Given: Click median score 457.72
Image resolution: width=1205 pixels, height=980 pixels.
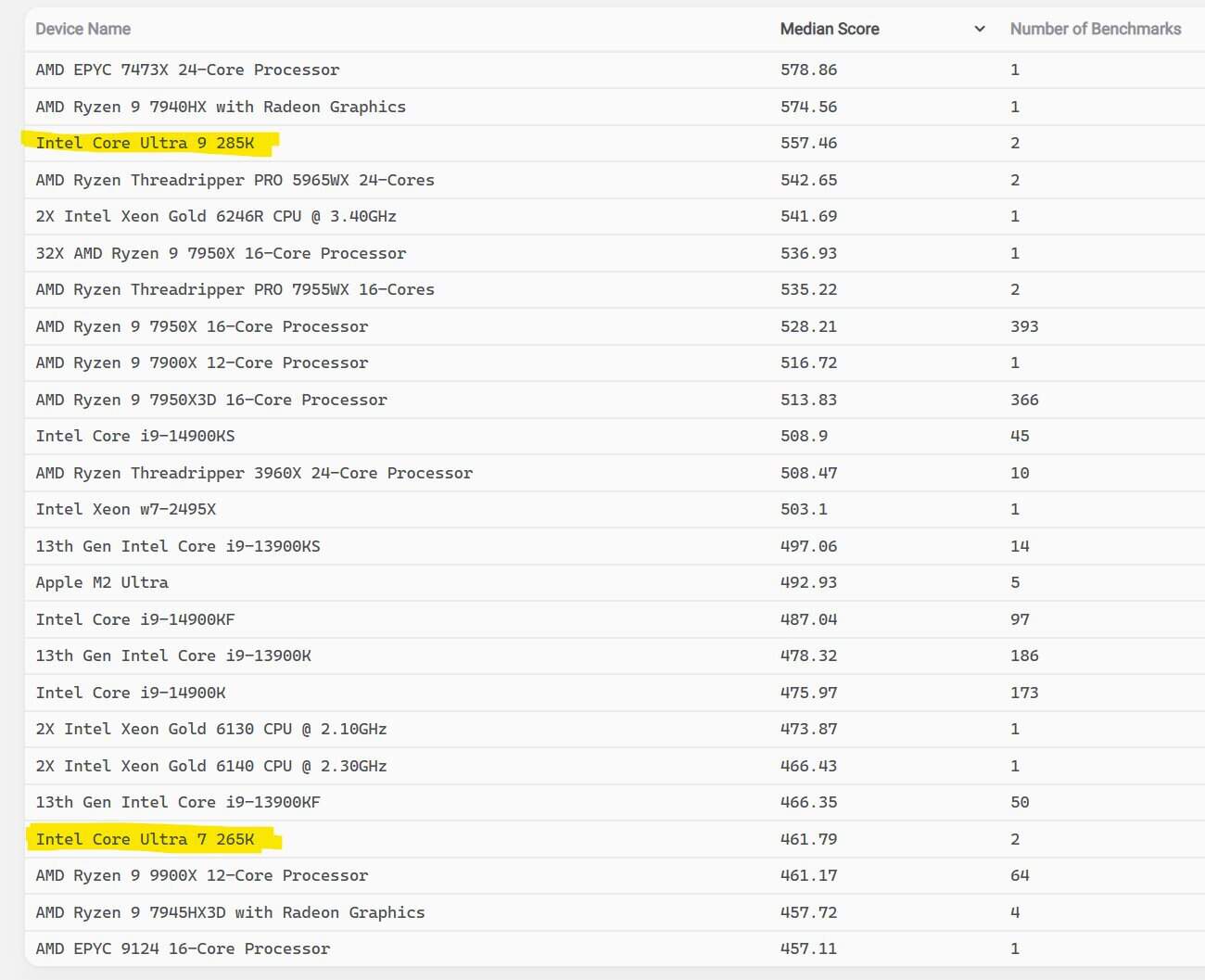Looking at the screenshot, I should [808, 912].
